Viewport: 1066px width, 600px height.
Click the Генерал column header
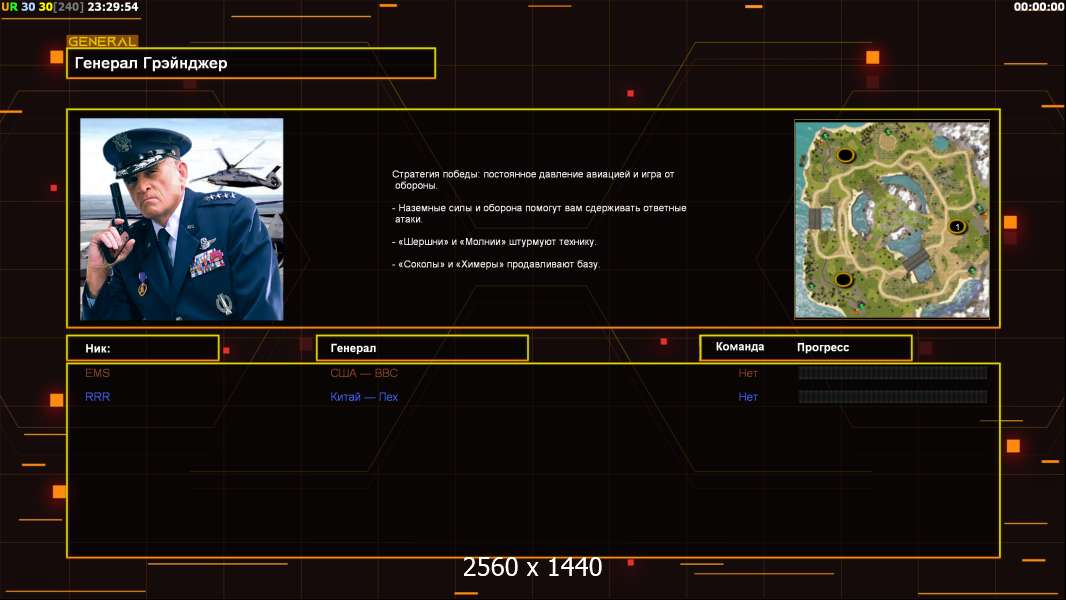tap(421, 348)
